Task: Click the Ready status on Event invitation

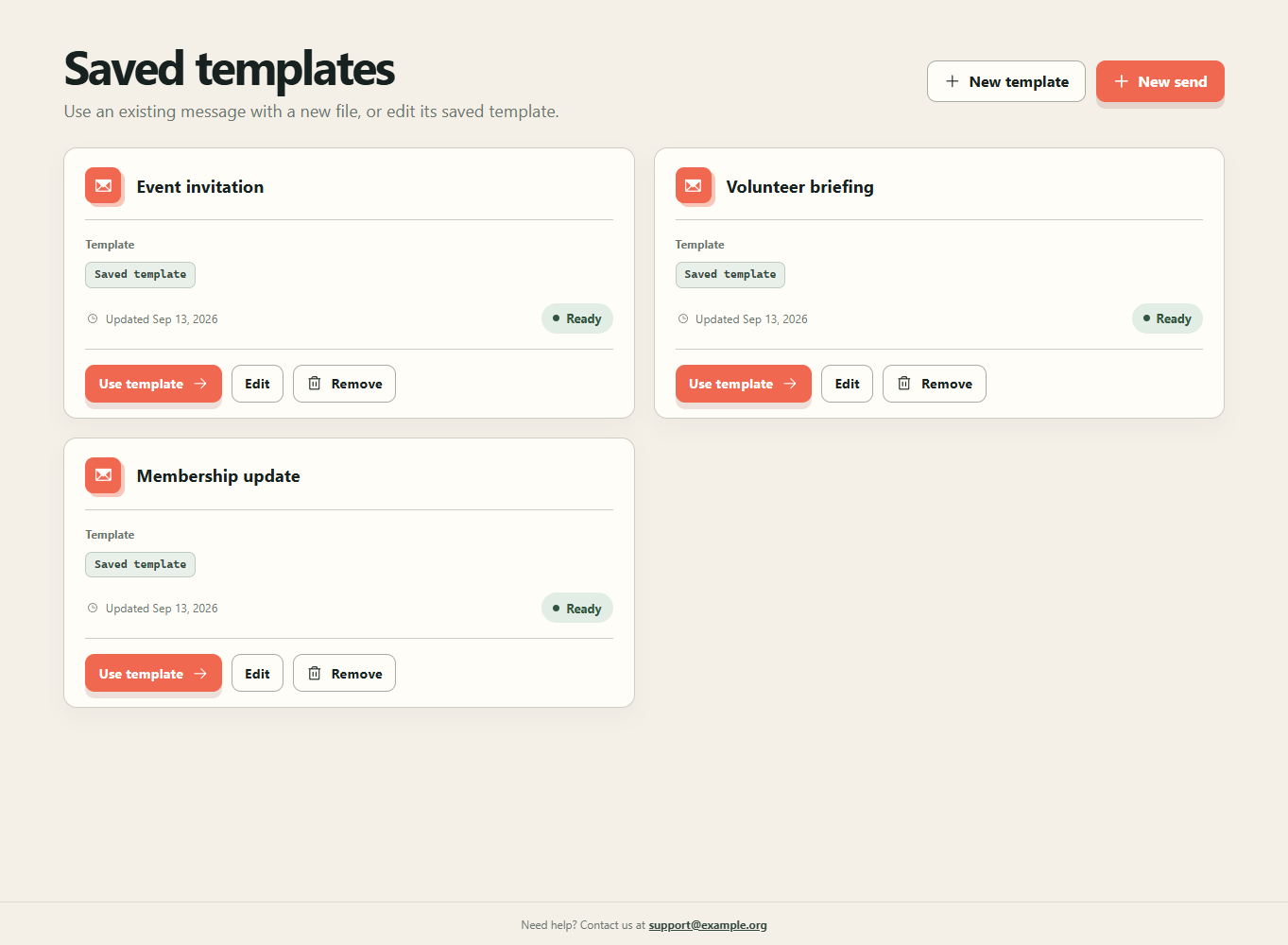Action: [577, 318]
